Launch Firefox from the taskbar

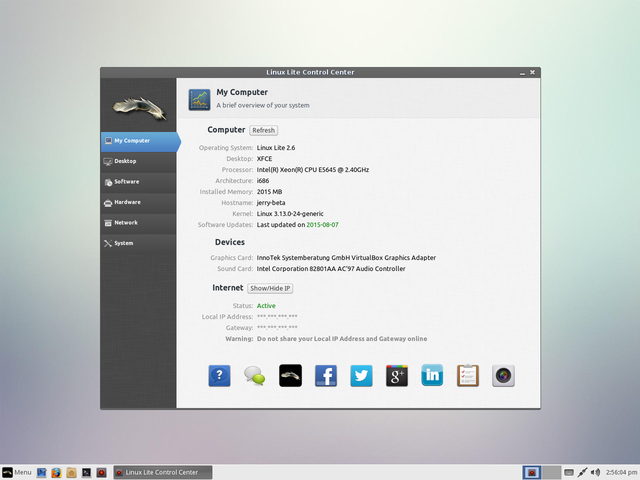pyautogui.click(x=56, y=472)
